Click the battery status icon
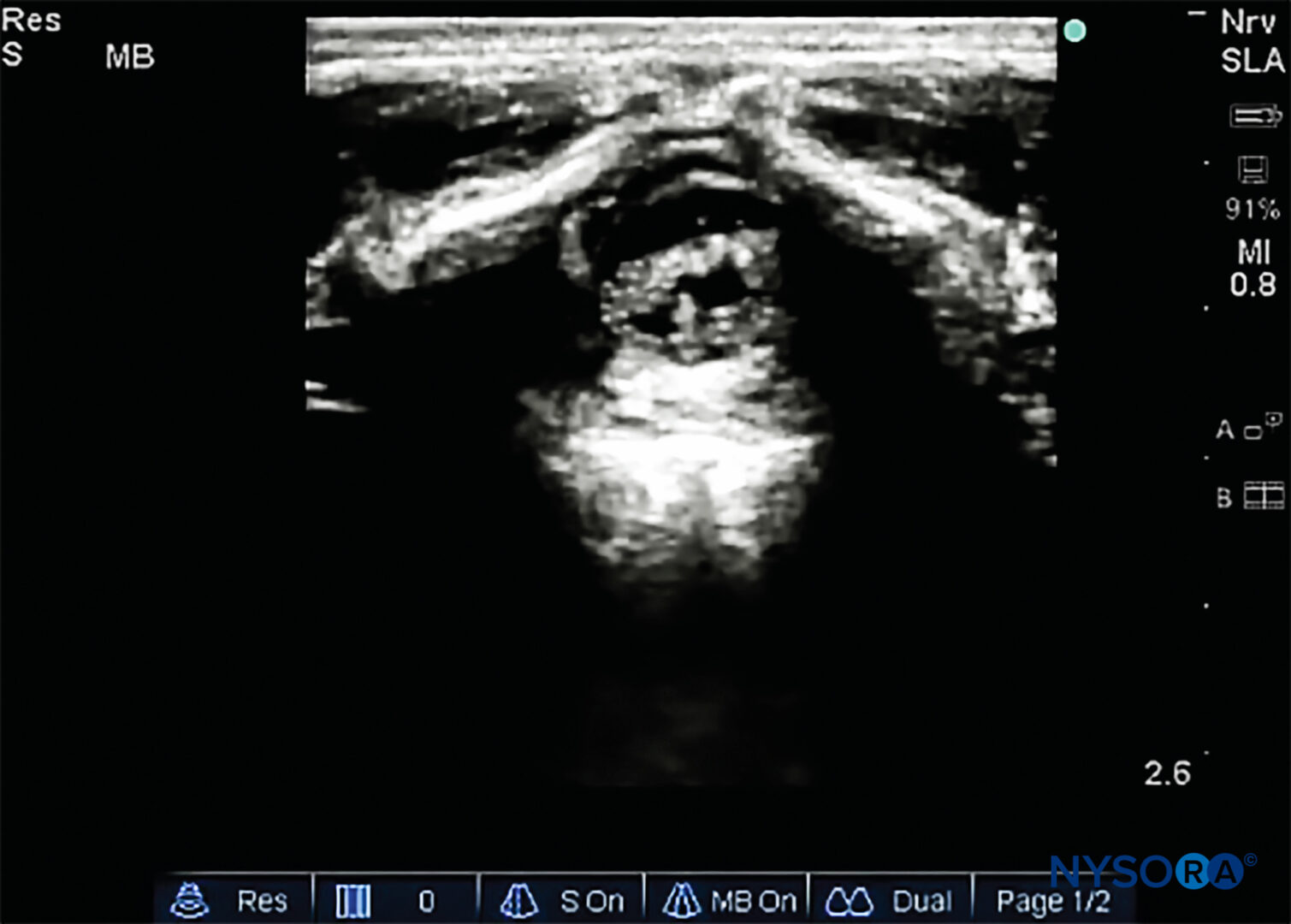1291x924 pixels. [x=1254, y=115]
